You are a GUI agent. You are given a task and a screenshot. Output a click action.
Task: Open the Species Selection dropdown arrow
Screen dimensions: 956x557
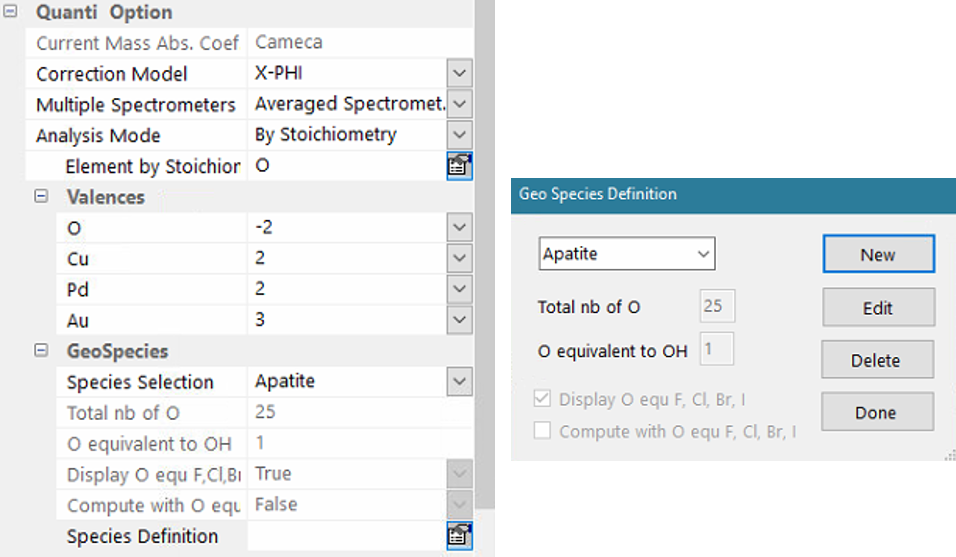coord(459,382)
